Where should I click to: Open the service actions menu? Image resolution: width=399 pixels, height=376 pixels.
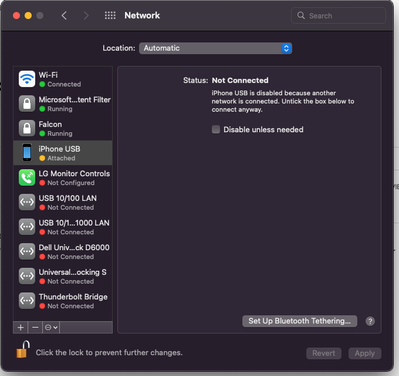51,328
